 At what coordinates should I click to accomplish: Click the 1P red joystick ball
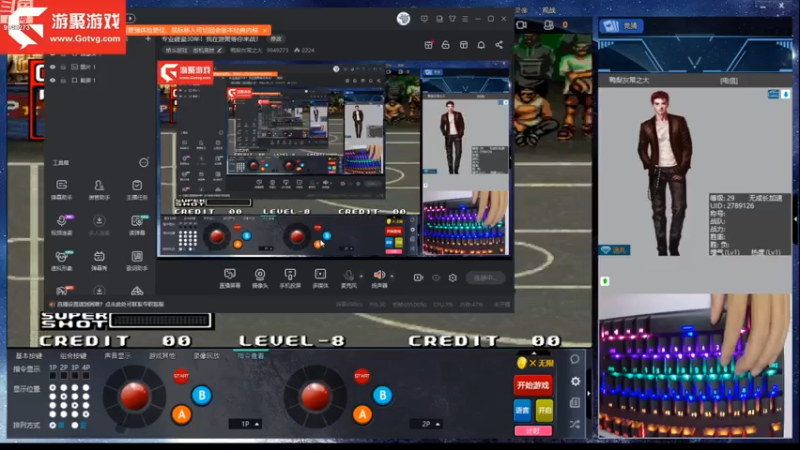point(134,395)
